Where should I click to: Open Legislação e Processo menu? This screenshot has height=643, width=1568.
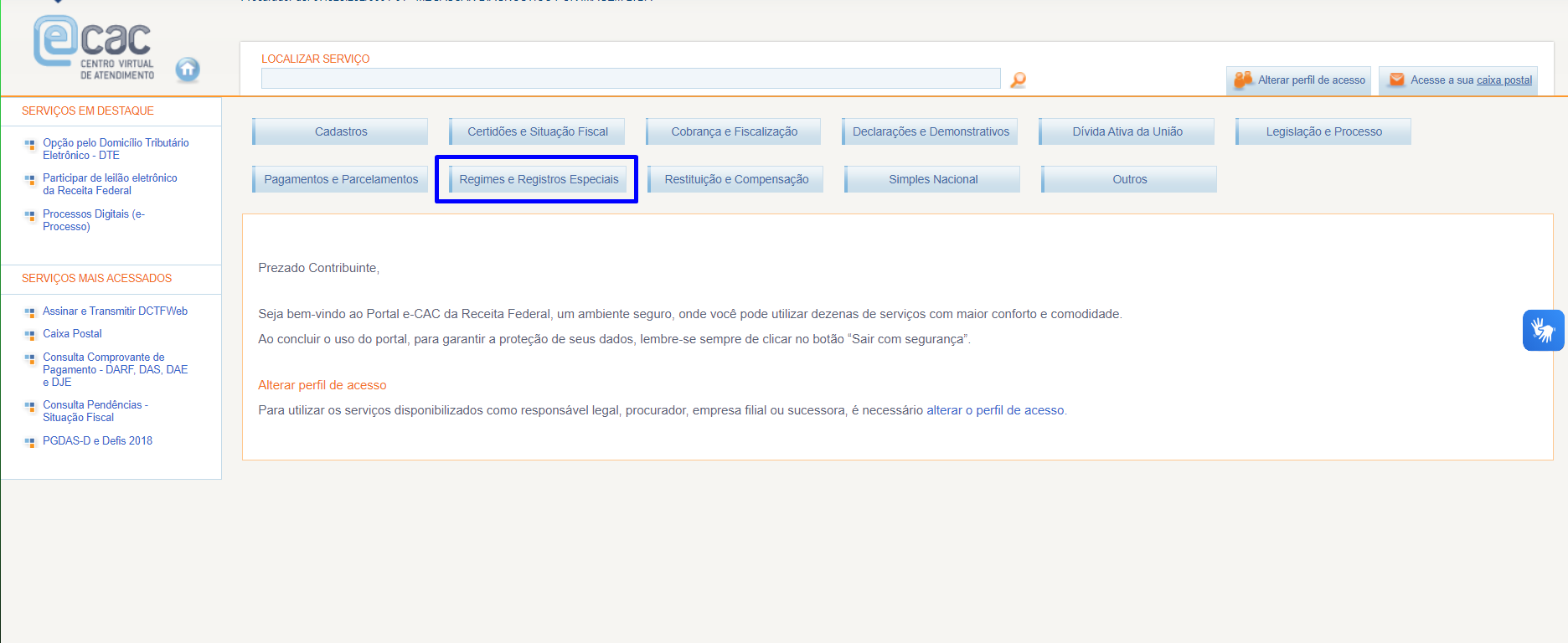1324,131
